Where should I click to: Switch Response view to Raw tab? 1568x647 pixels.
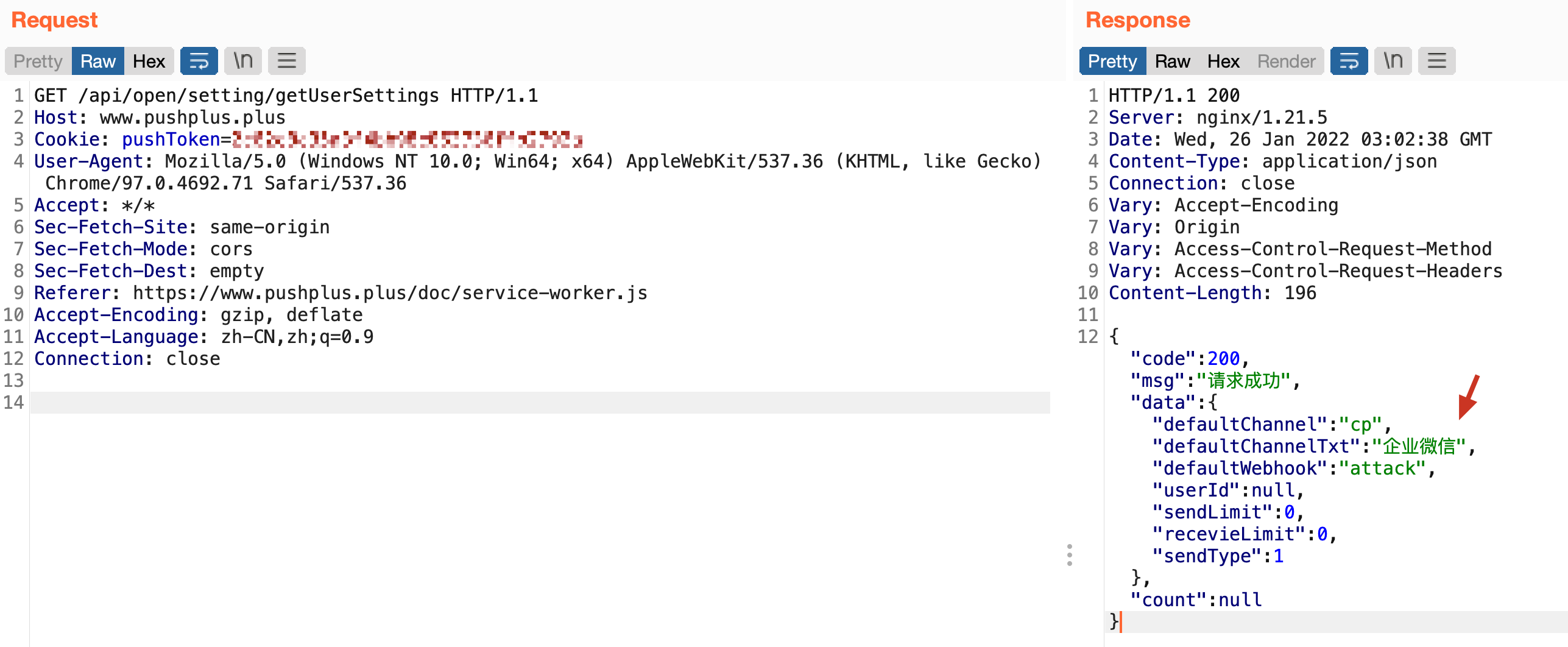click(1172, 61)
